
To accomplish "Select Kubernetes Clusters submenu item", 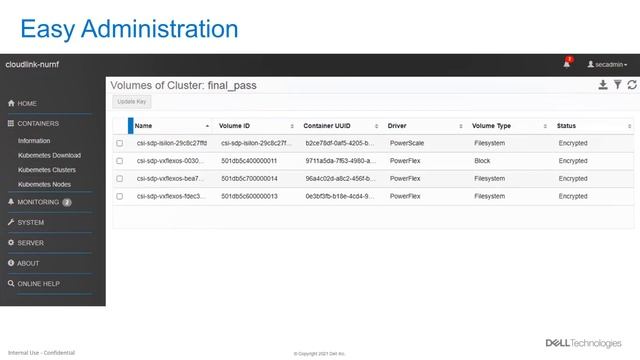I will 47,170.
